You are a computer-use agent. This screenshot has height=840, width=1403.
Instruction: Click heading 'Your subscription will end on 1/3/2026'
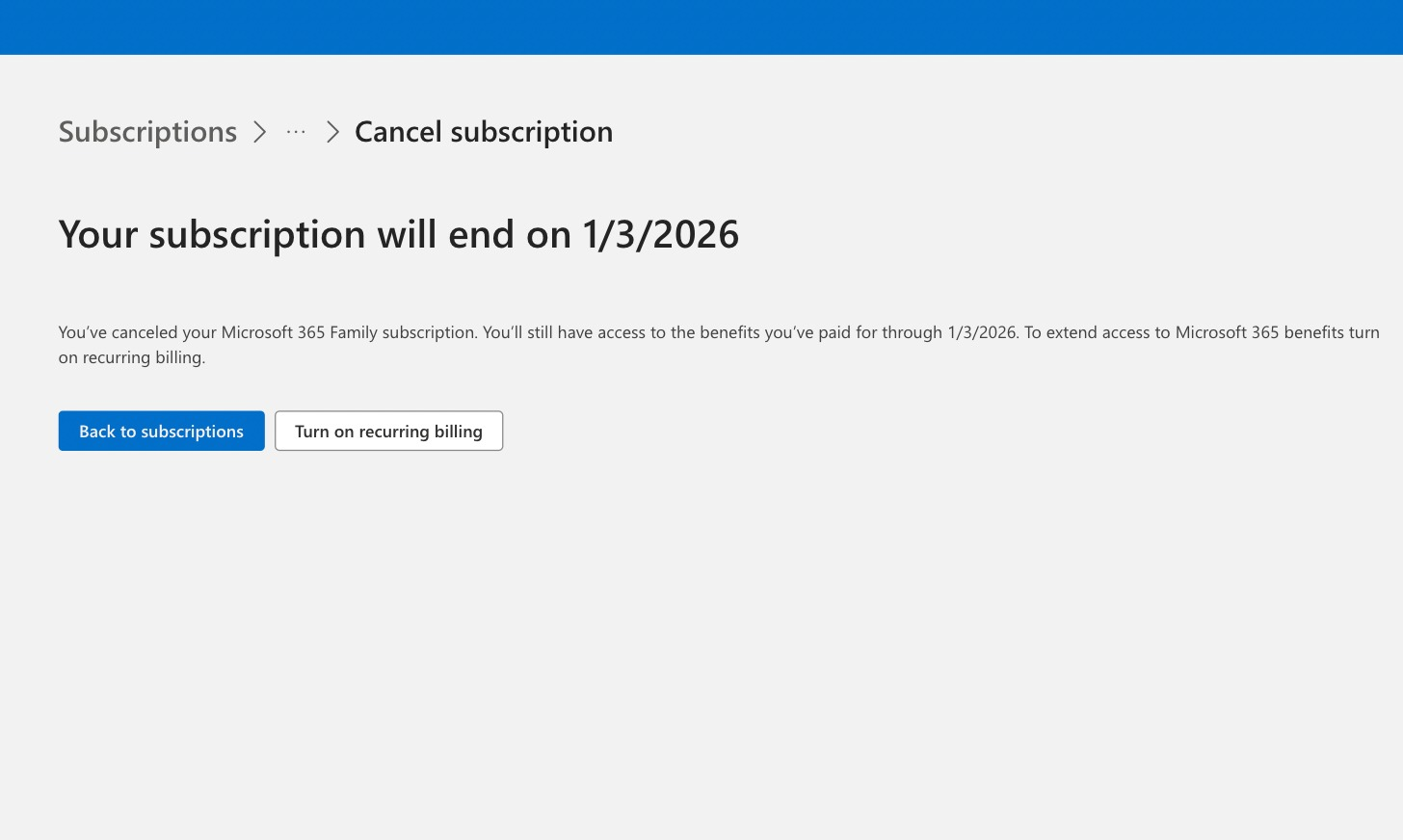(x=399, y=234)
